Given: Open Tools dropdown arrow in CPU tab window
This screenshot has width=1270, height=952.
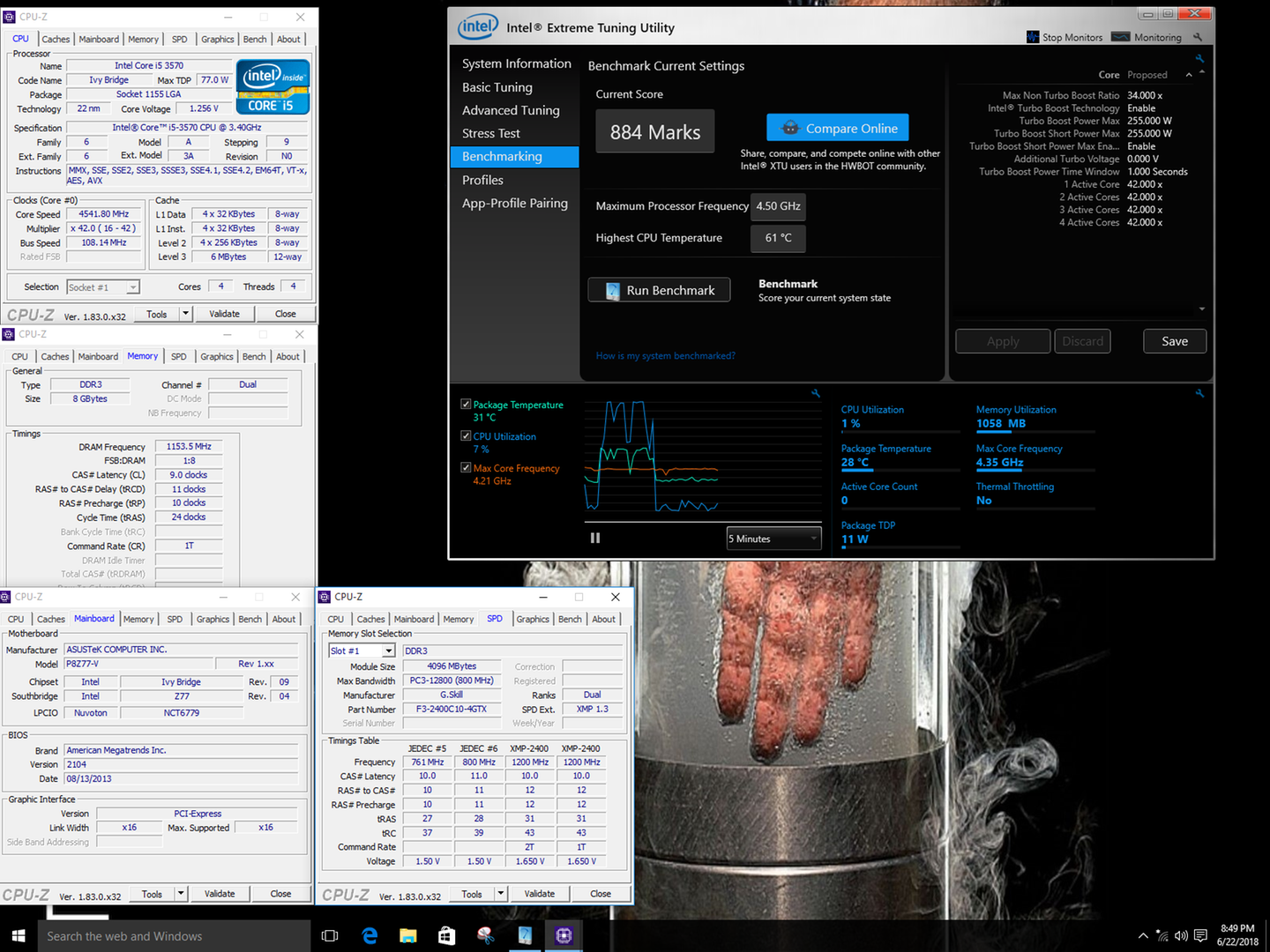Looking at the screenshot, I should tap(185, 313).
